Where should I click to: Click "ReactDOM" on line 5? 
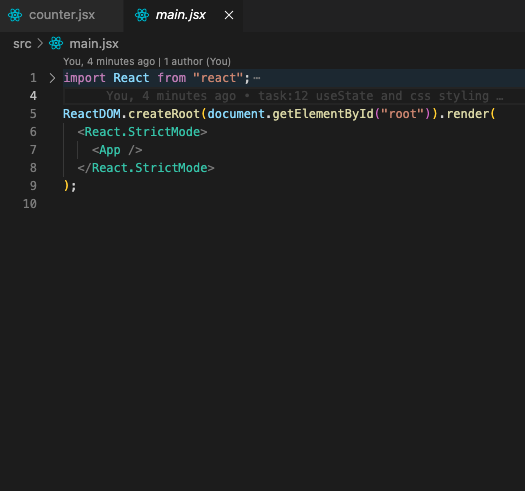click(92, 114)
